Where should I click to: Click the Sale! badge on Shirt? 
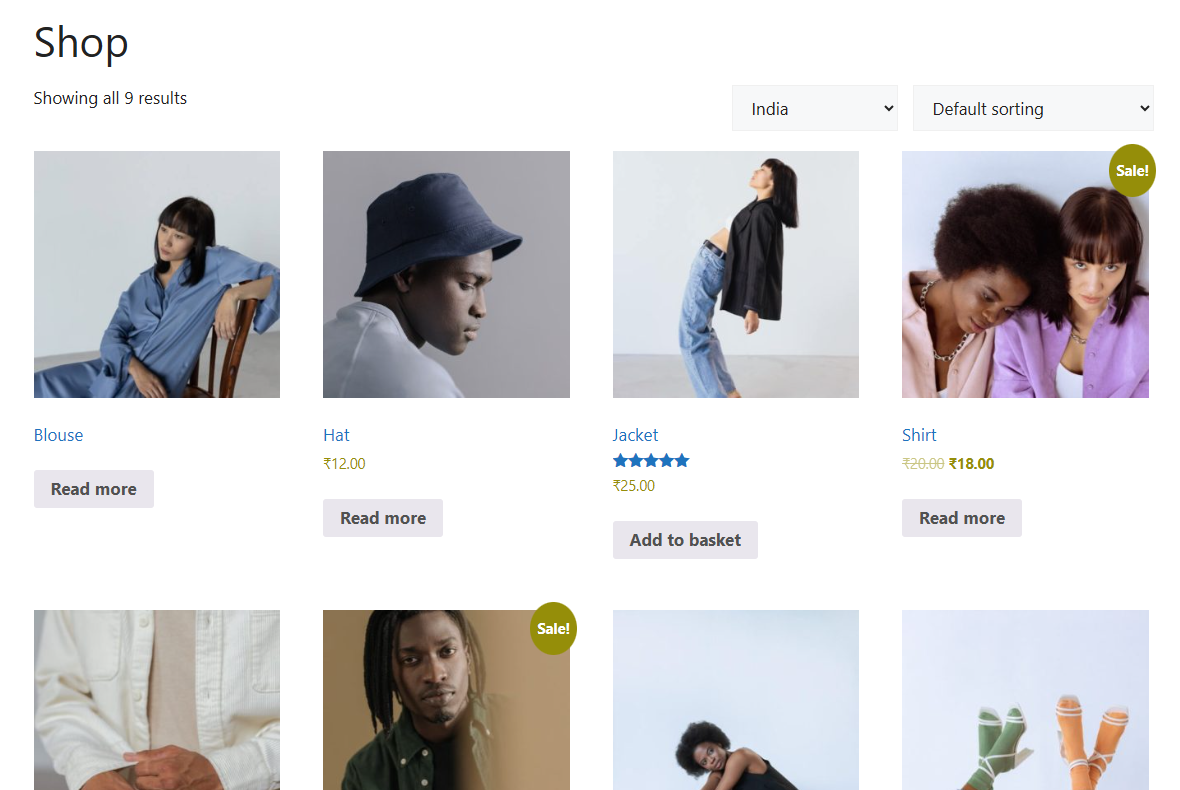coord(1131,171)
